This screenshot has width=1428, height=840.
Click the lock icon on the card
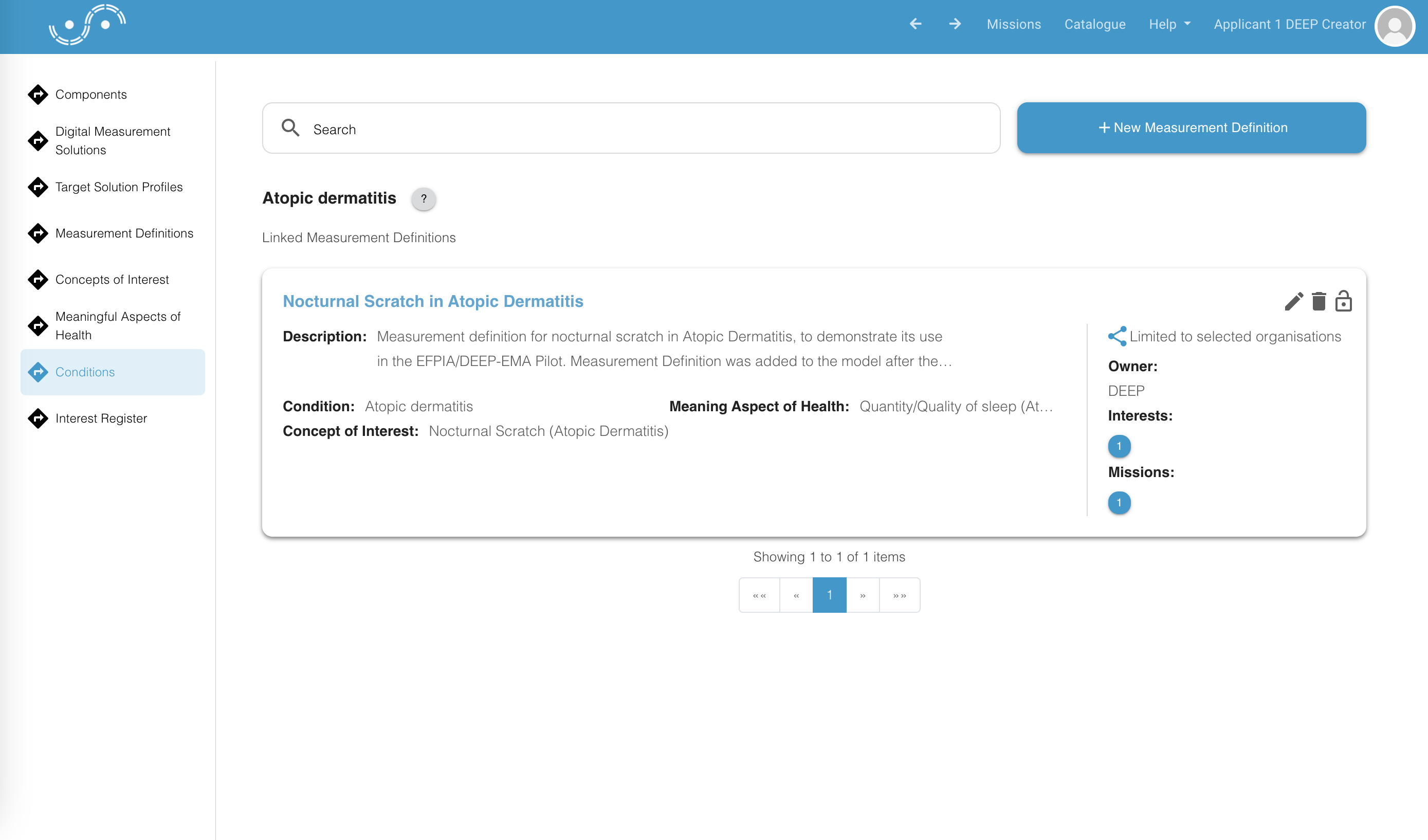[1343, 301]
